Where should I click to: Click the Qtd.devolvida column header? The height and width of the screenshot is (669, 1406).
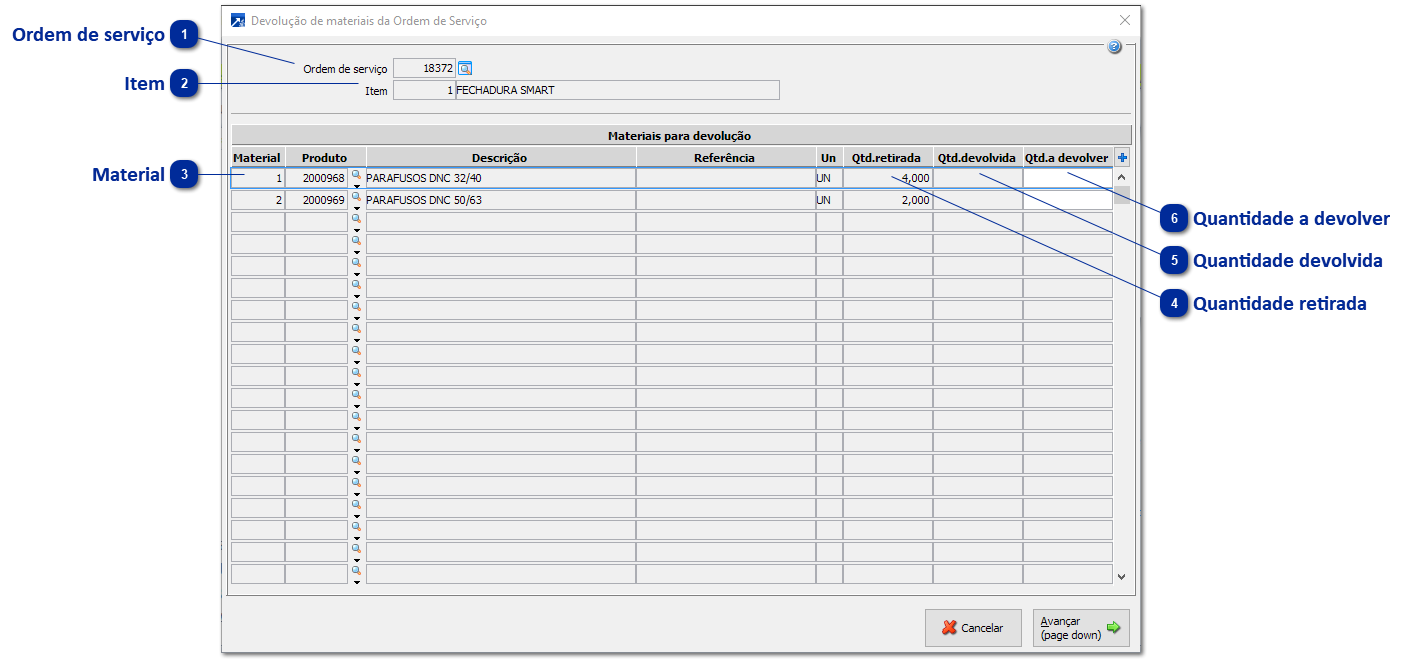click(977, 158)
